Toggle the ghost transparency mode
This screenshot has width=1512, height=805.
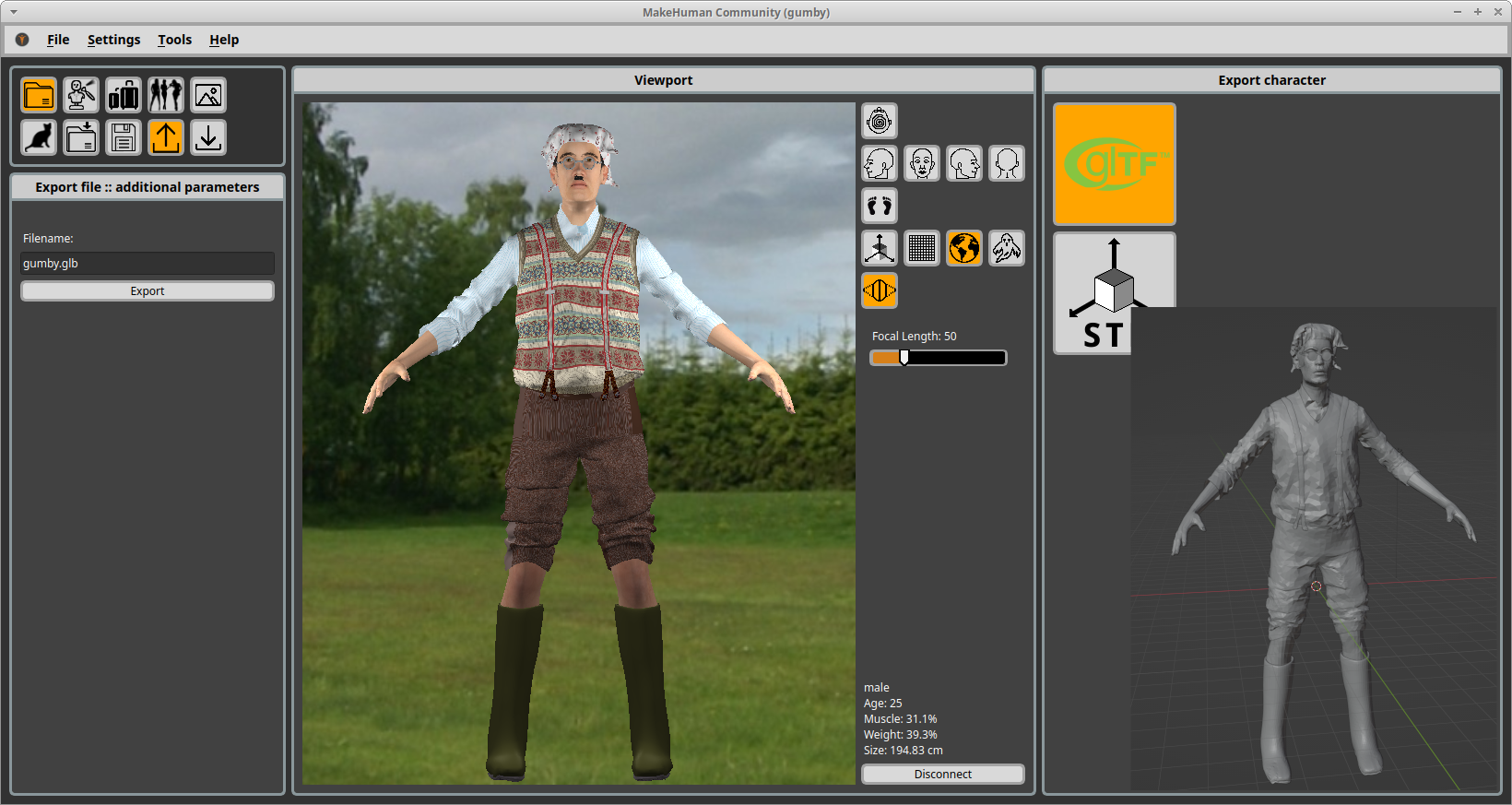click(x=1007, y=248)
